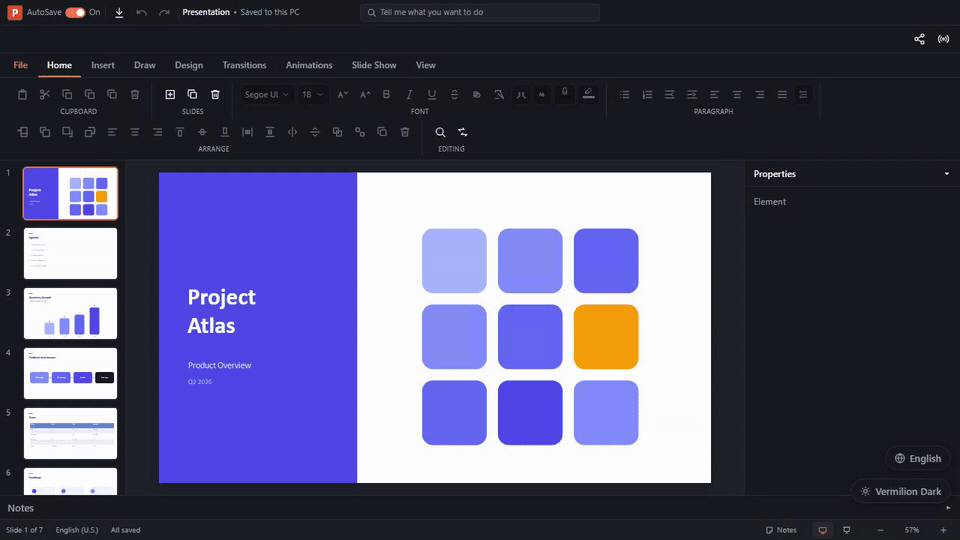Switch to Slide Show view in status bar
Screen dimensions: 960x540
[x=847, y=530]
